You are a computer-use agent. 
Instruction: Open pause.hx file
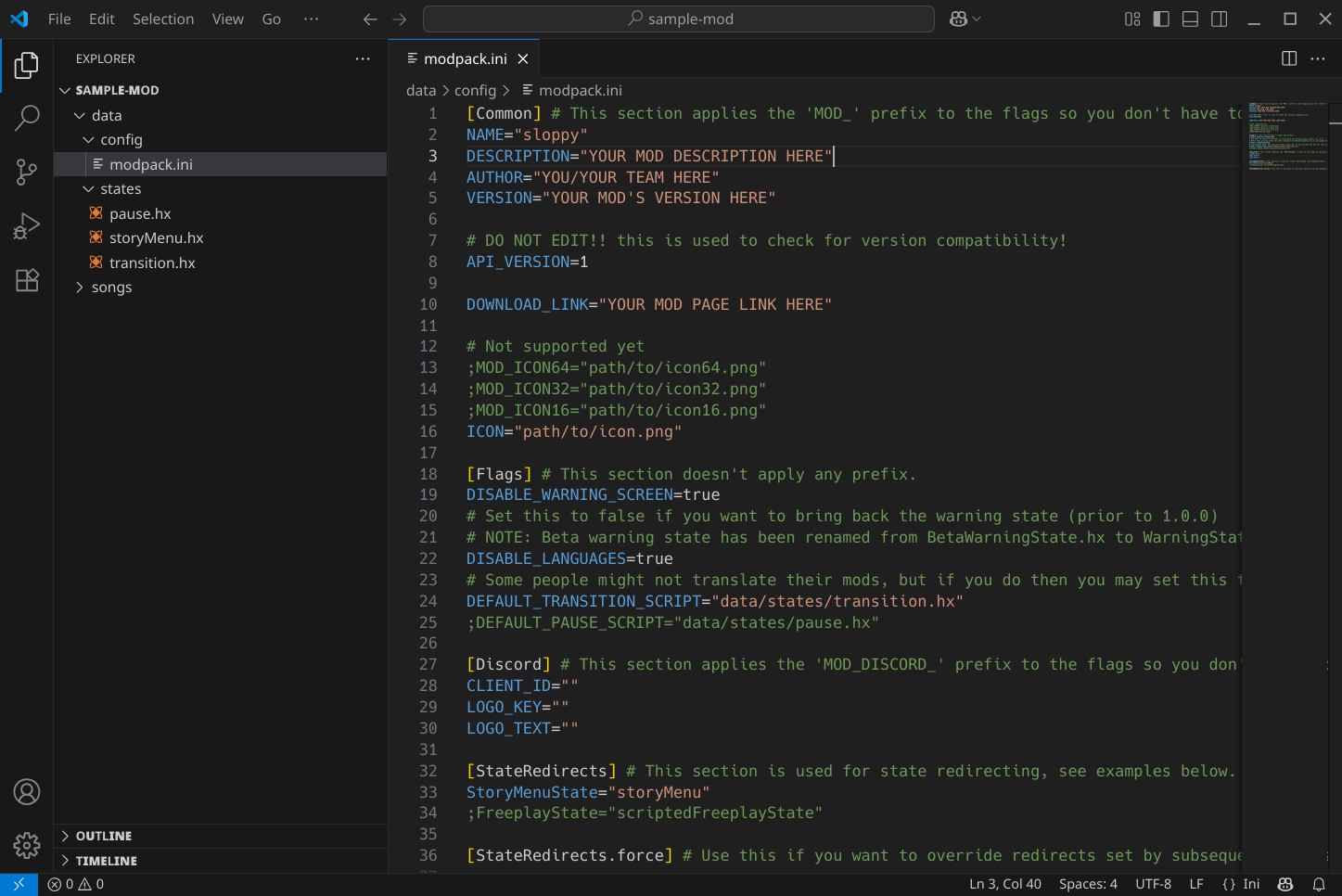221,213
